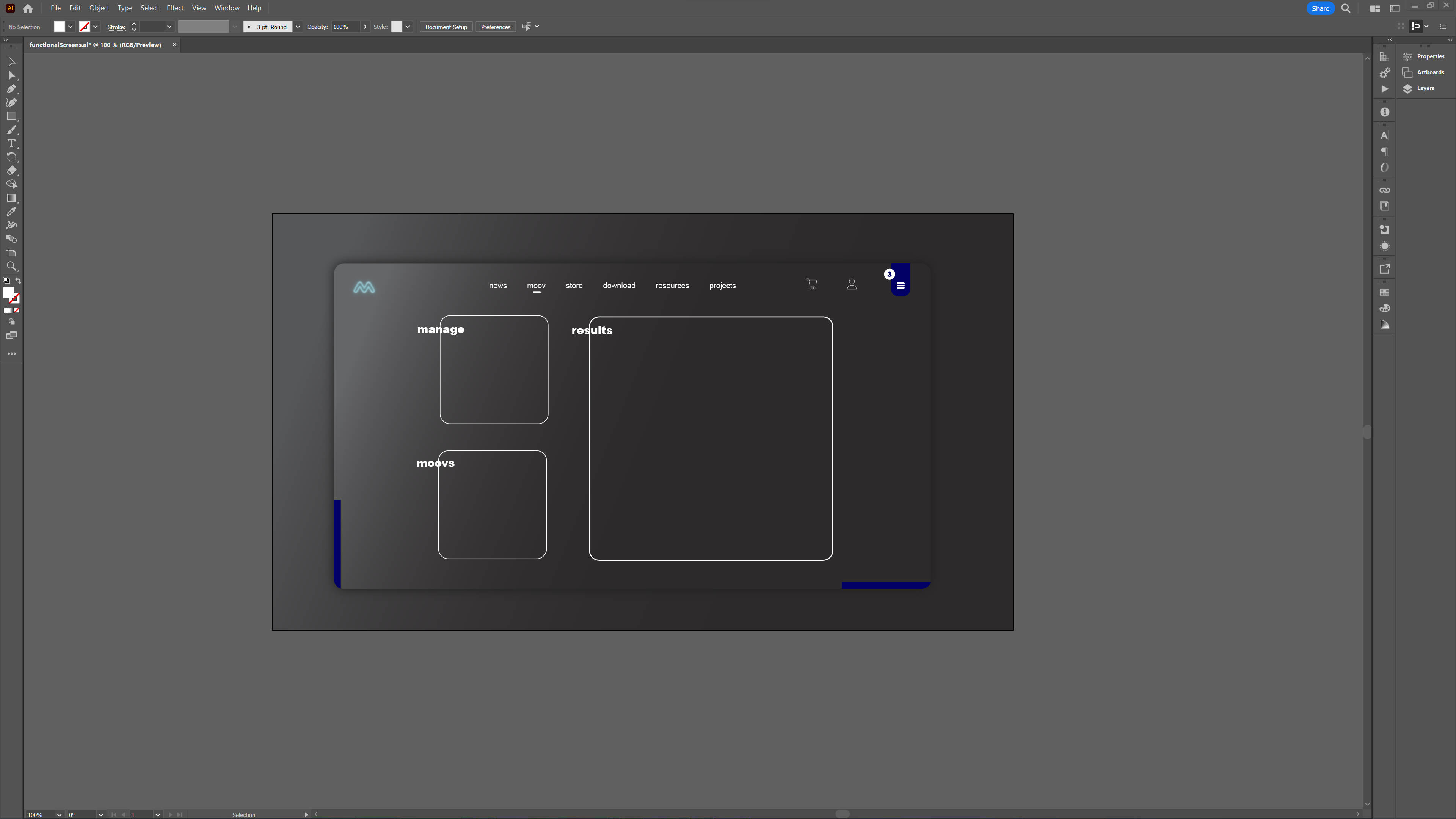Reset default fill and stroke icon
The height and width of the screenshot is (819, 1456).
[x=7, y=281]
